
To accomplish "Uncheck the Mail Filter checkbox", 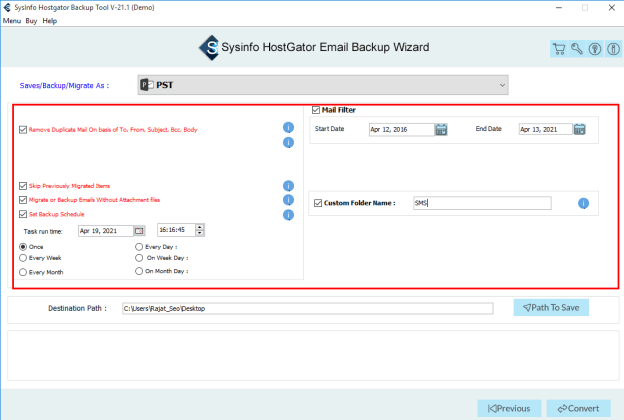I will 316,110.
